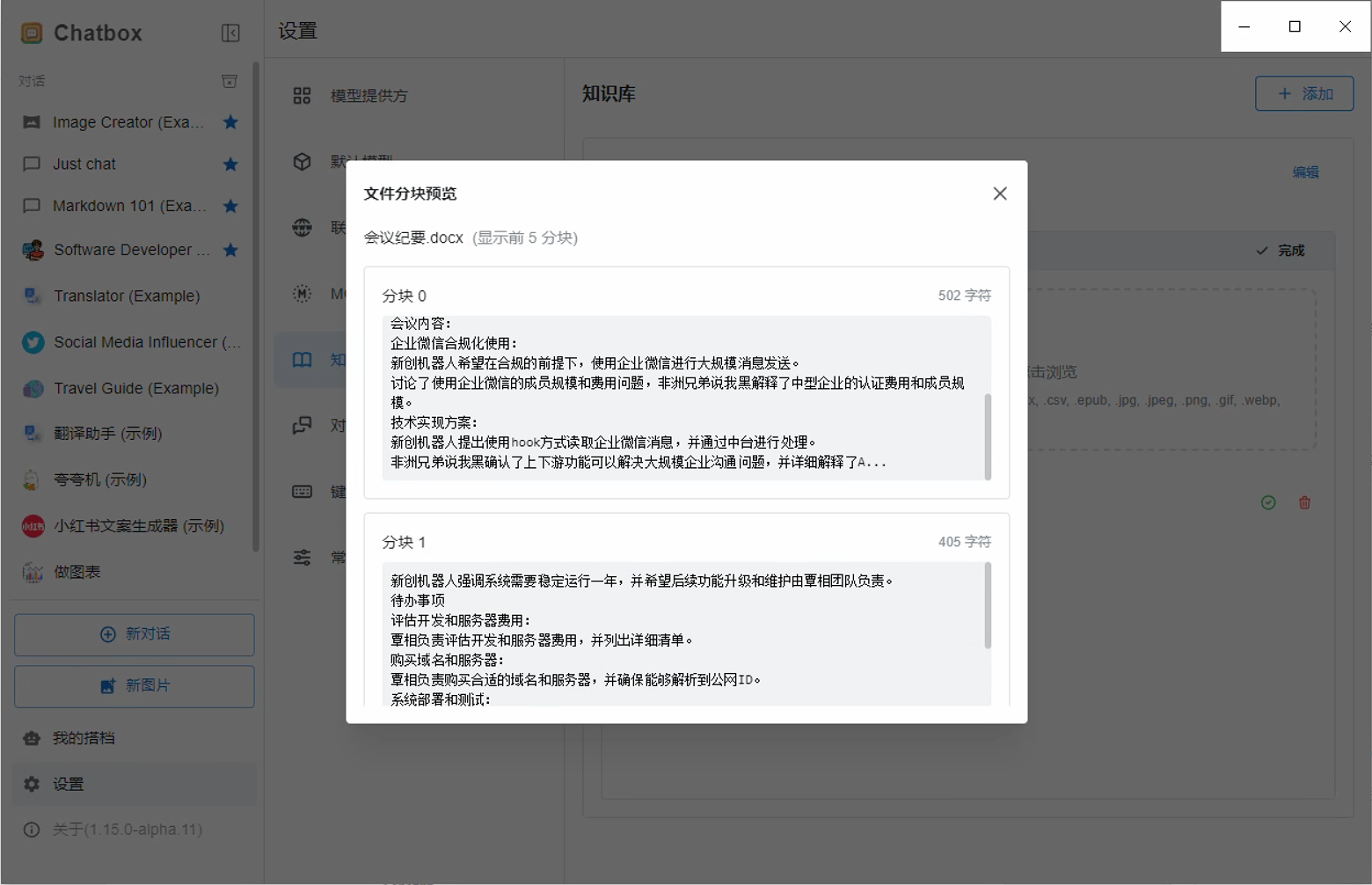
Task: Open the Translator (Example) conversation
Action: pyautogui.click(x=127, y=296)
